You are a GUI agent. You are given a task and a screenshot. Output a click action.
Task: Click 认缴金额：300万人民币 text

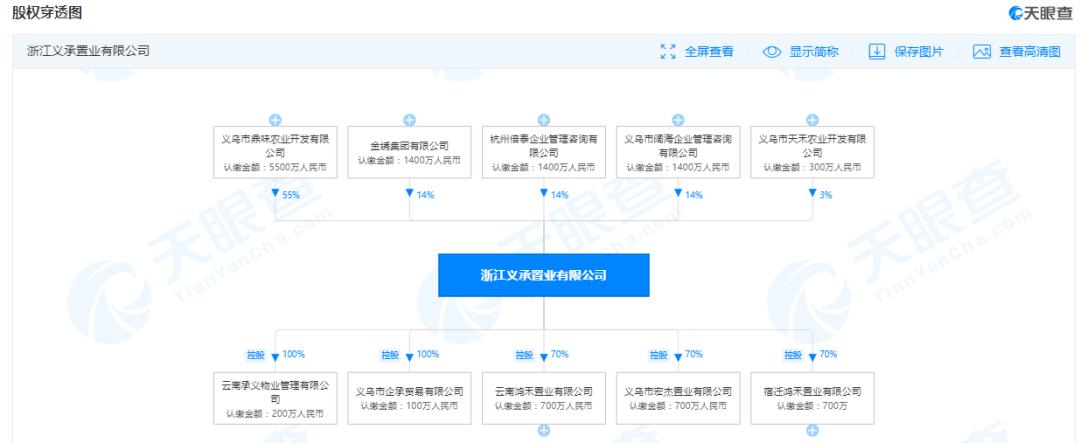coord(812,167)
